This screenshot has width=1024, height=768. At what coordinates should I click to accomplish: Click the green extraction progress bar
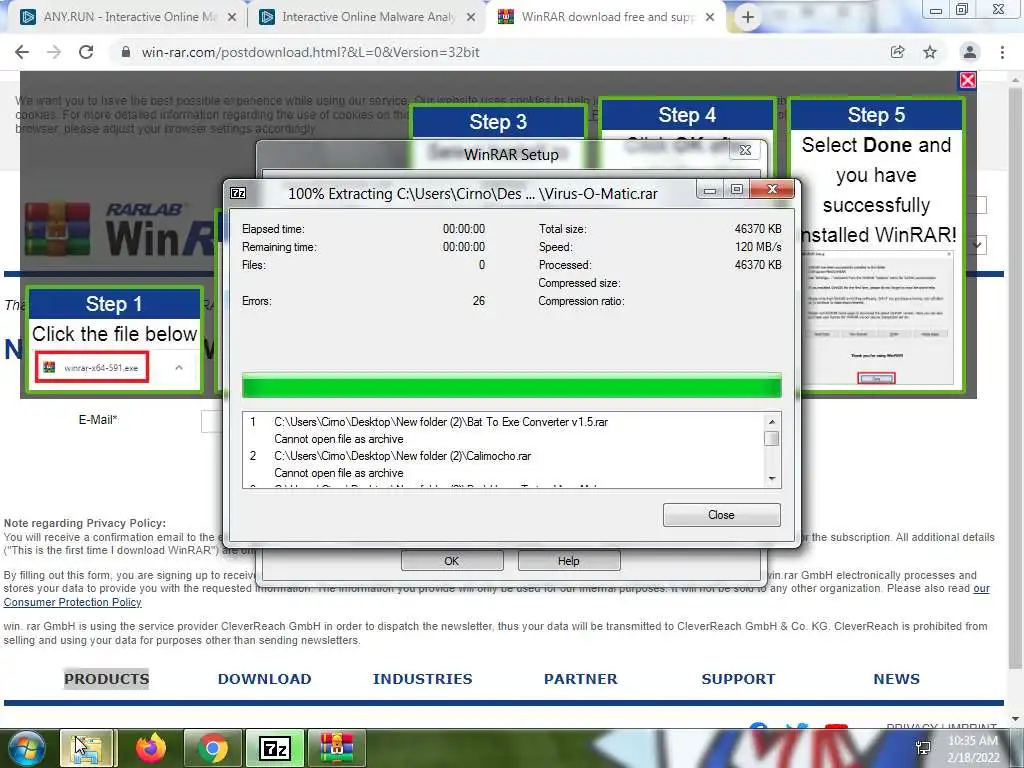511,385
